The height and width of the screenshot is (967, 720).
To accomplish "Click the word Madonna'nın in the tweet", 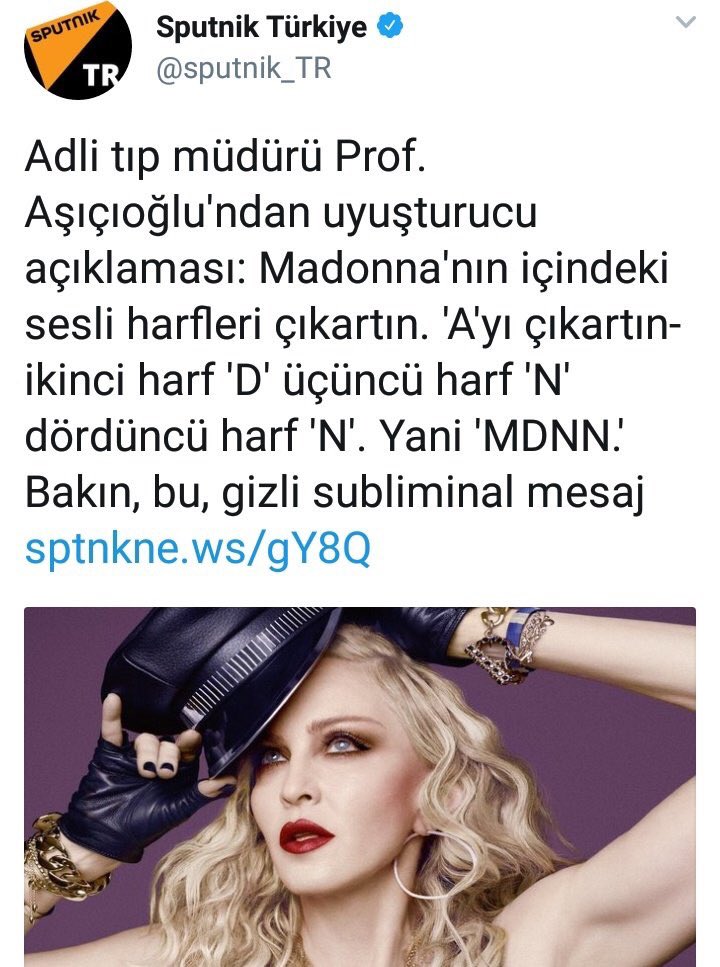I will (x=383, y=269).
